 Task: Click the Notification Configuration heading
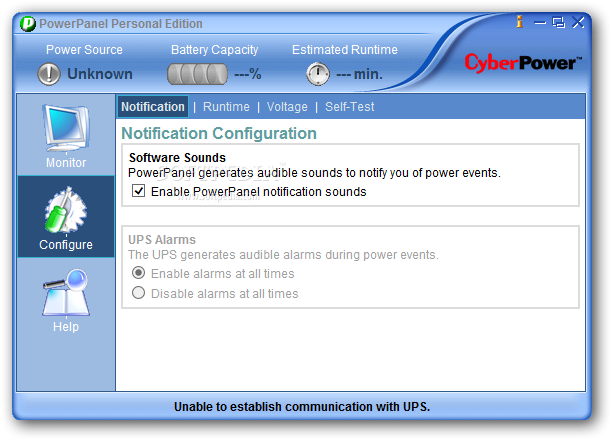(x=219, y=134)
